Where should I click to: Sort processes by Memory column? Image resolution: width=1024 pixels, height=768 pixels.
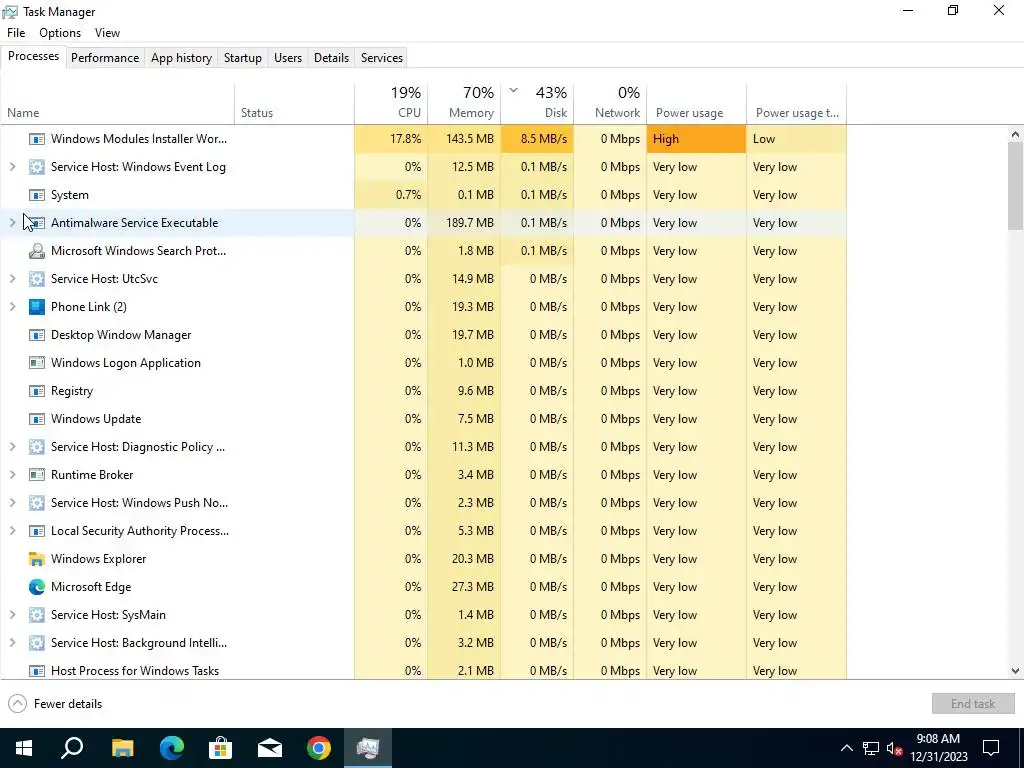click(464, 103)
